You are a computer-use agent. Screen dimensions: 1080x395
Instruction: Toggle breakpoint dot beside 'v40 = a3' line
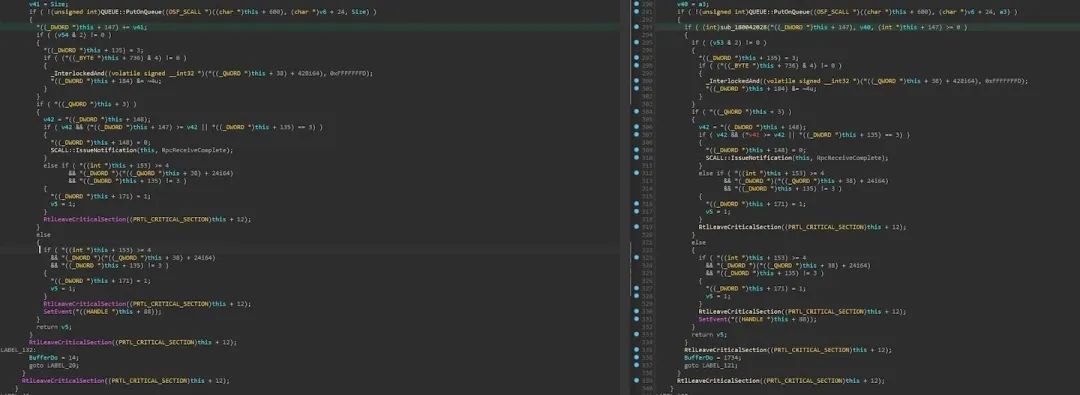pos(636,4)
